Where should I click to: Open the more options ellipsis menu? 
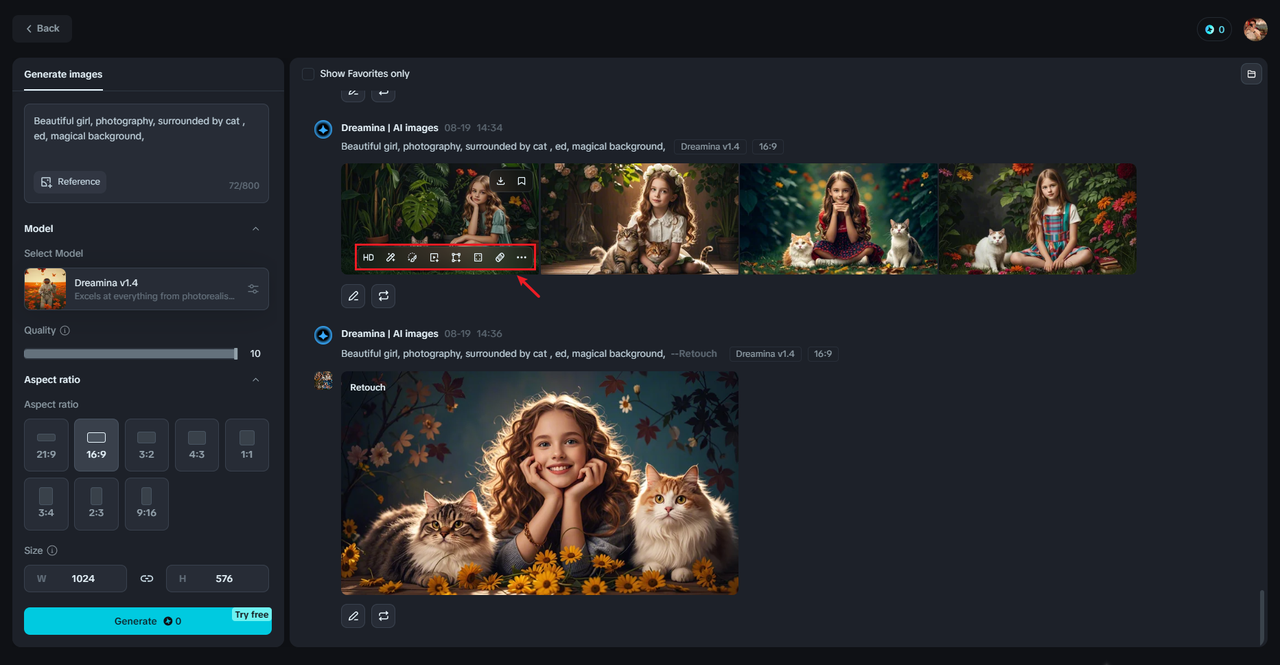click(x=522, y=258)
